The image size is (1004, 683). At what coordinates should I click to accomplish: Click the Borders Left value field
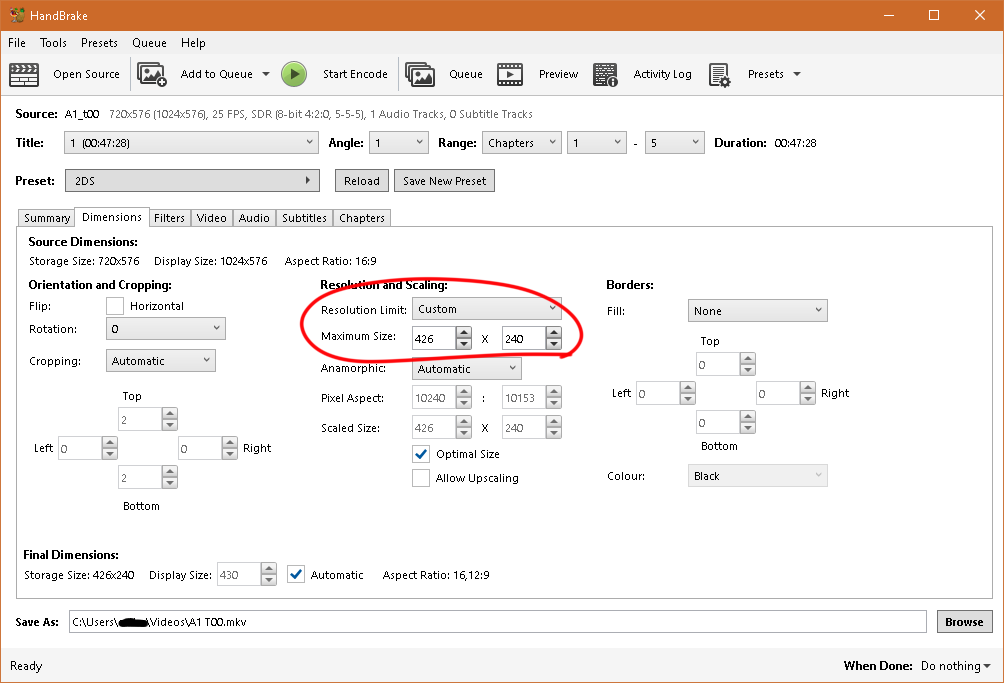658,393
